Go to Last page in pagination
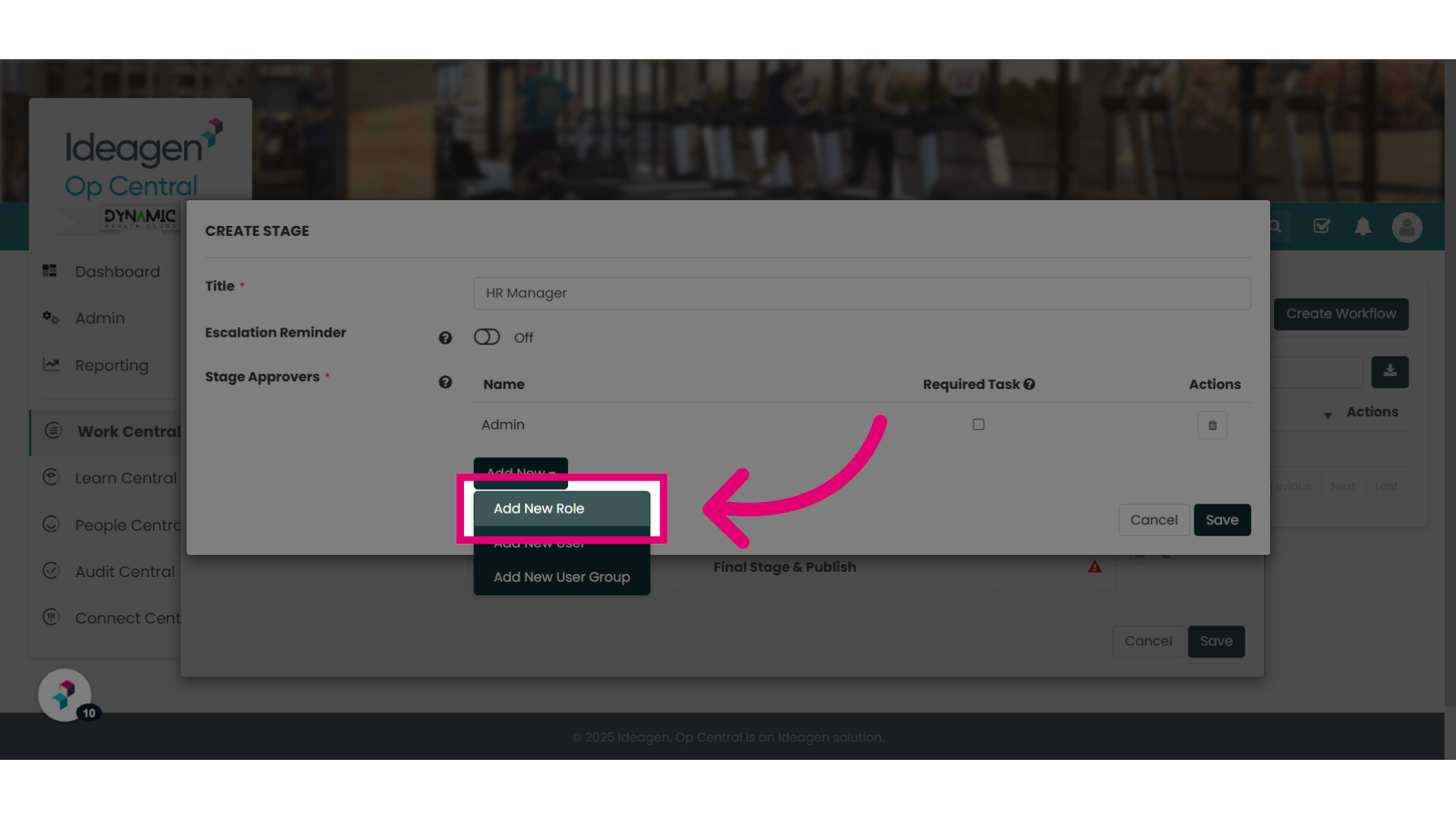This screenshot has height=819, width=1456. [1386, 486]
